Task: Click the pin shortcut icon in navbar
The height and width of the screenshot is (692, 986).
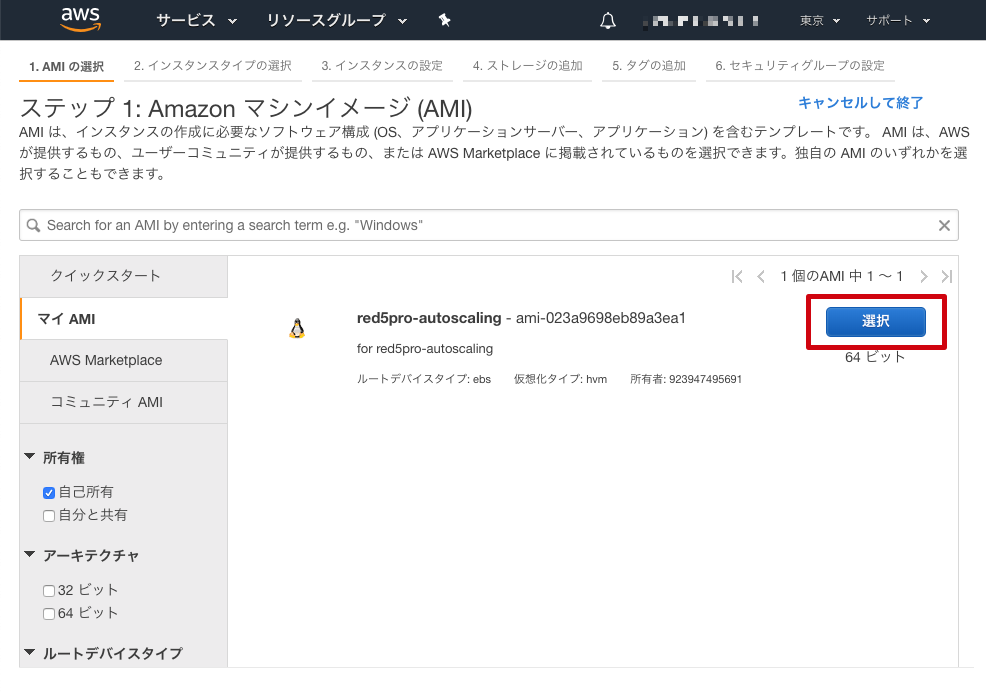Action: [445, 21]
